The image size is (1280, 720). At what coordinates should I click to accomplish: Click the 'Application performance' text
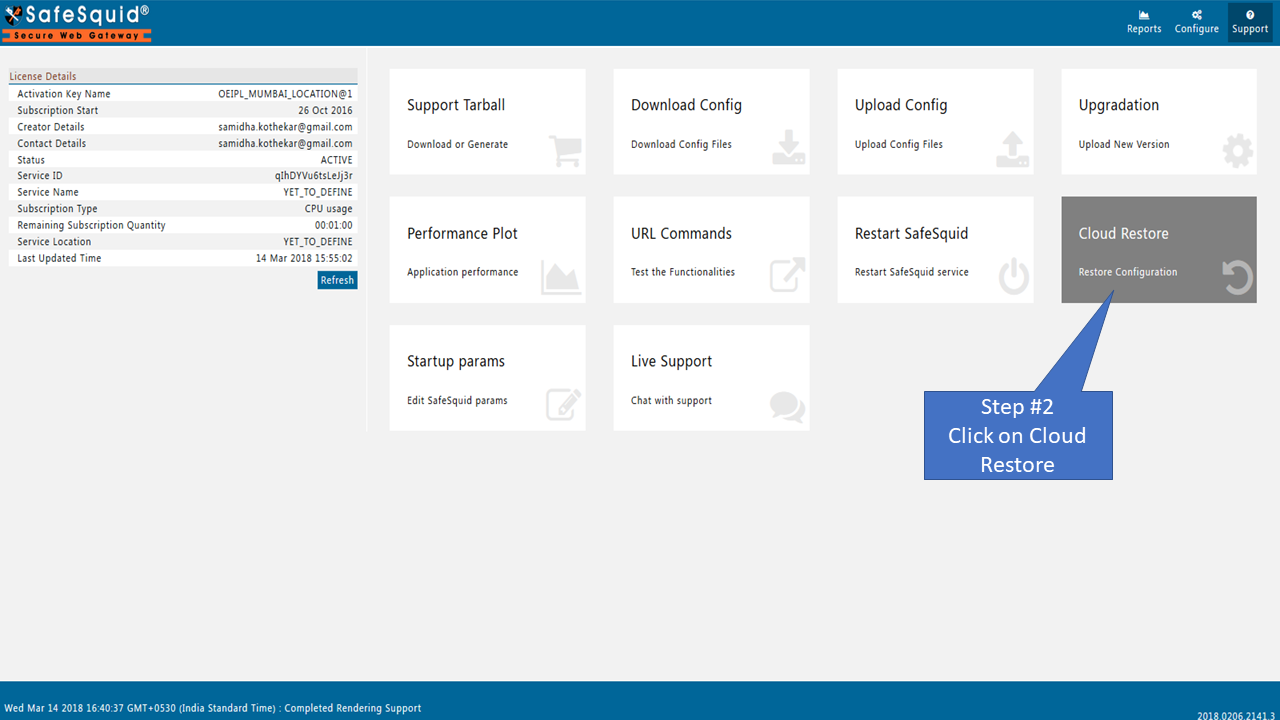(x=463, y=272)
